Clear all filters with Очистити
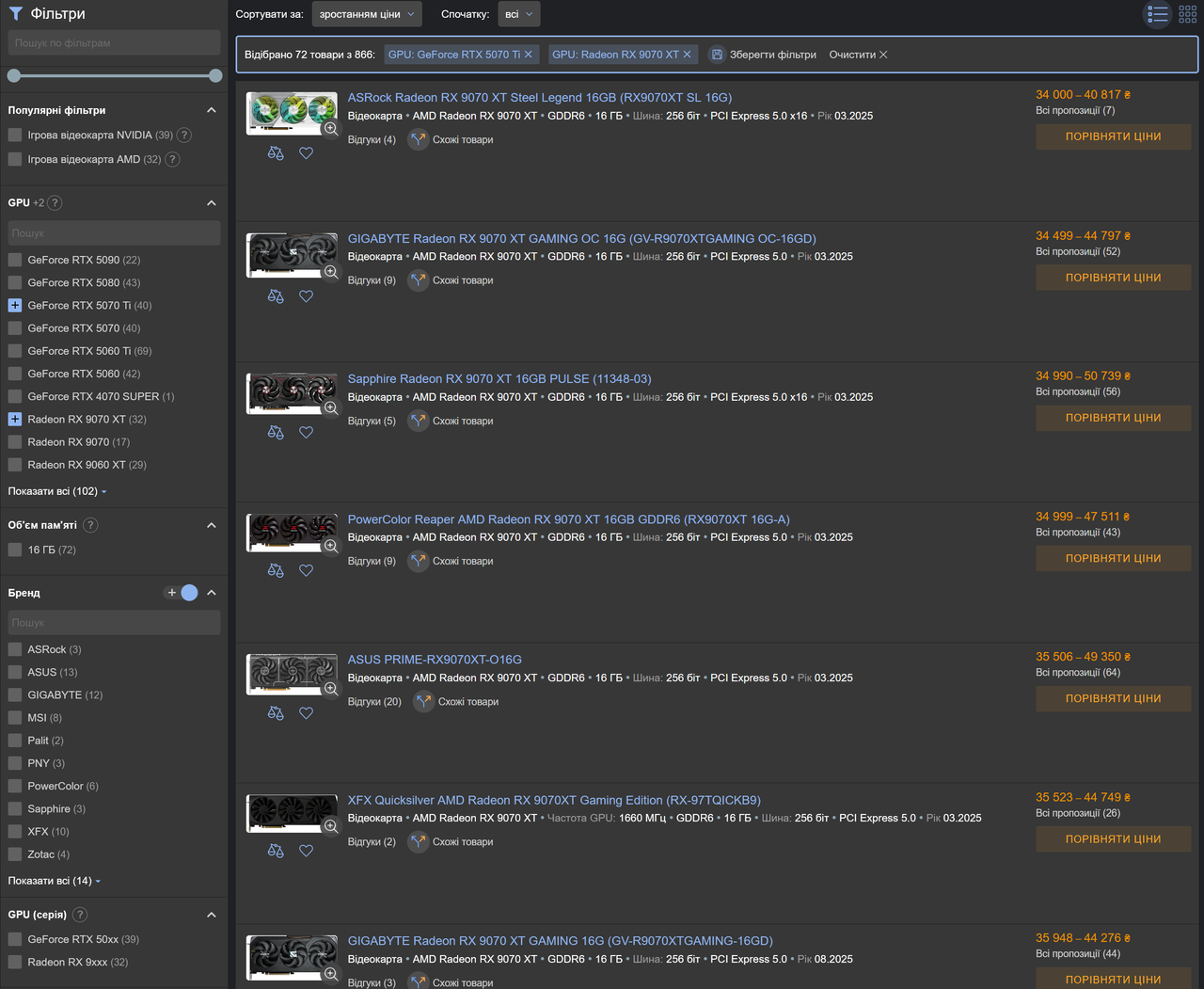The width and height of the screenshot is (1204, 989). pyautogui.click(x=858, y=55)
